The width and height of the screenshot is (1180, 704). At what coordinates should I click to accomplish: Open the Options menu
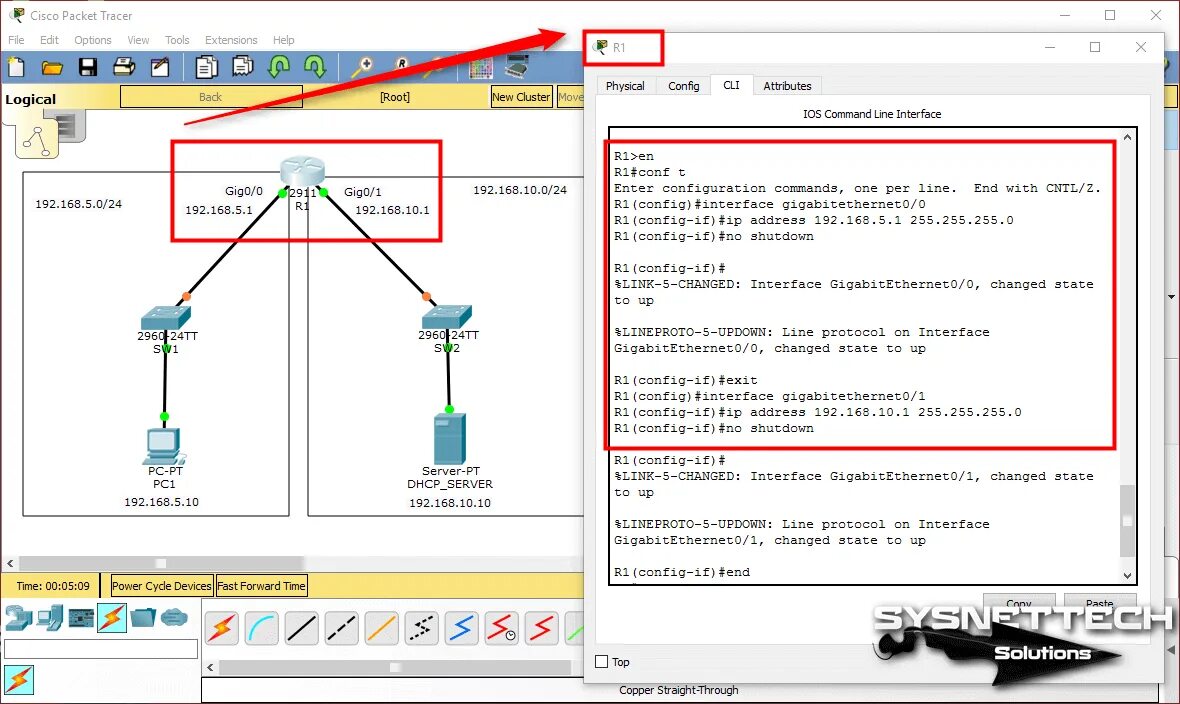(93, 40)
